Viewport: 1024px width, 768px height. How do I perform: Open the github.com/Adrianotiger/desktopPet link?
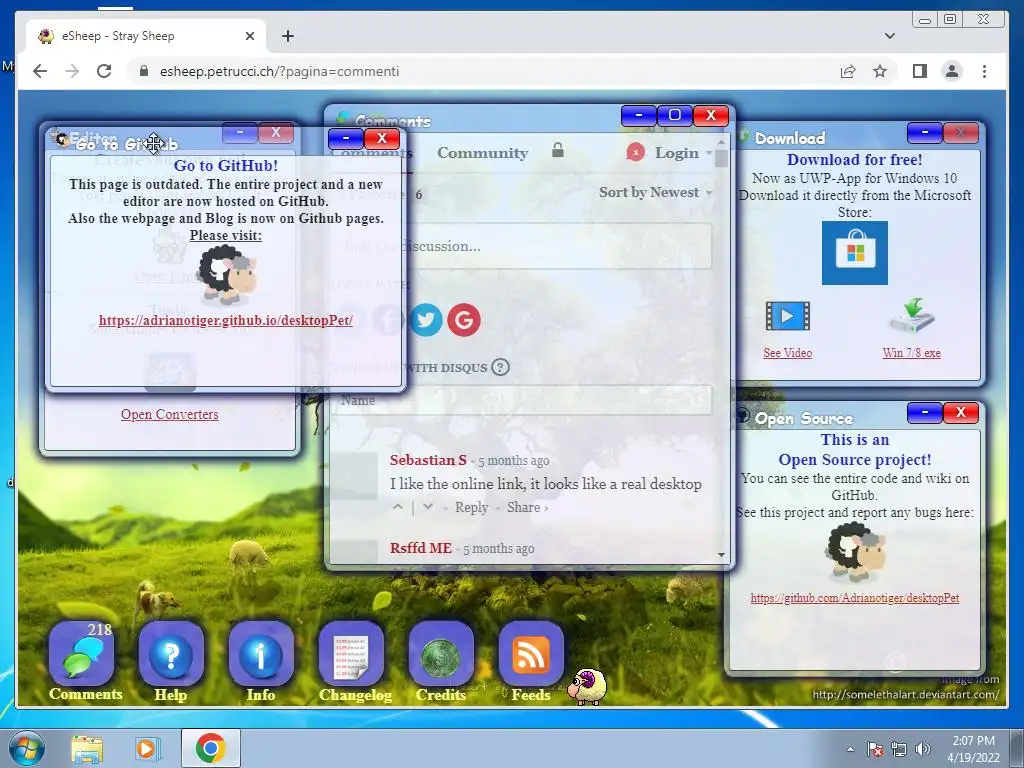click(855, 598)
